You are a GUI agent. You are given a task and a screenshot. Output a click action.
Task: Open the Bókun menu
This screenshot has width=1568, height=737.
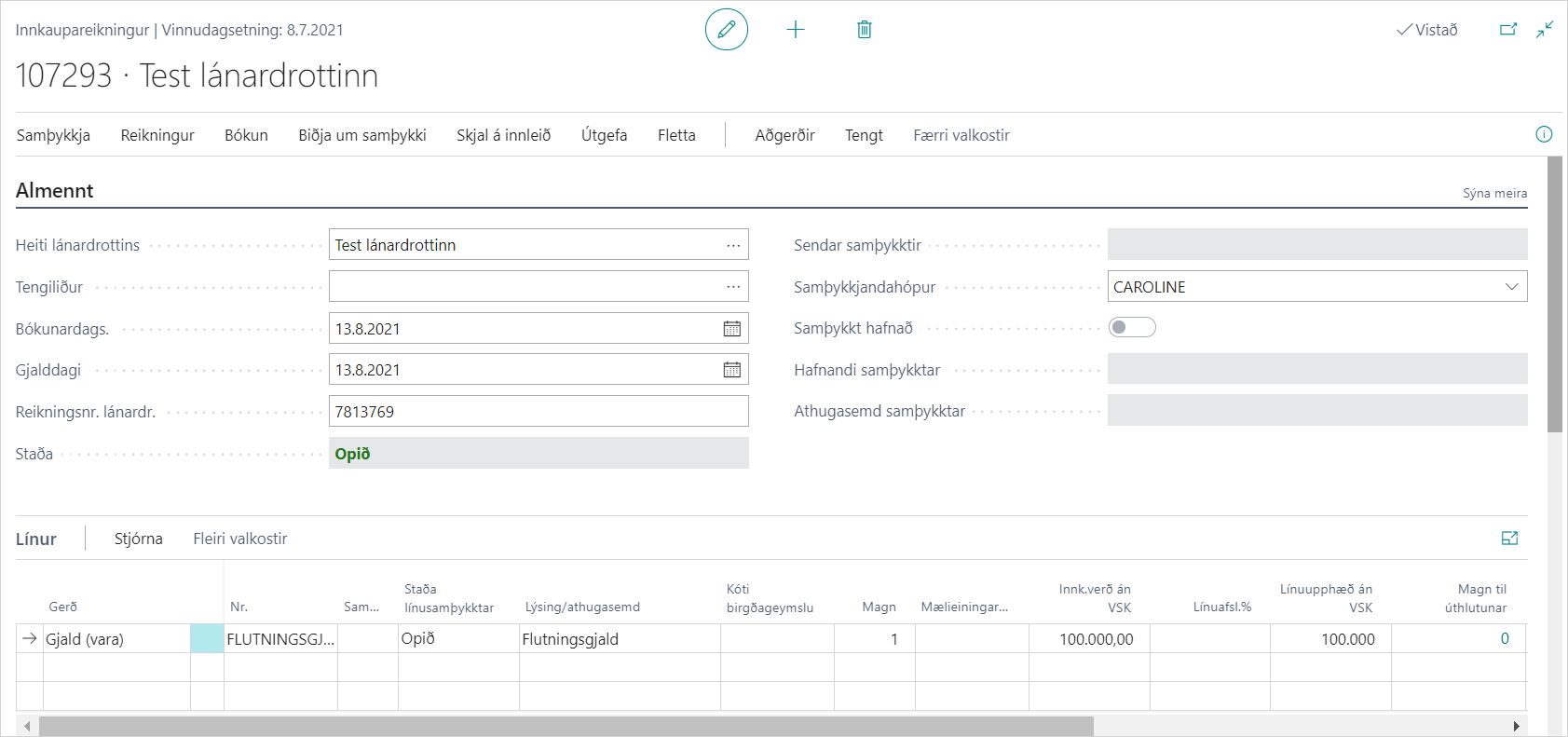(246, 135)
